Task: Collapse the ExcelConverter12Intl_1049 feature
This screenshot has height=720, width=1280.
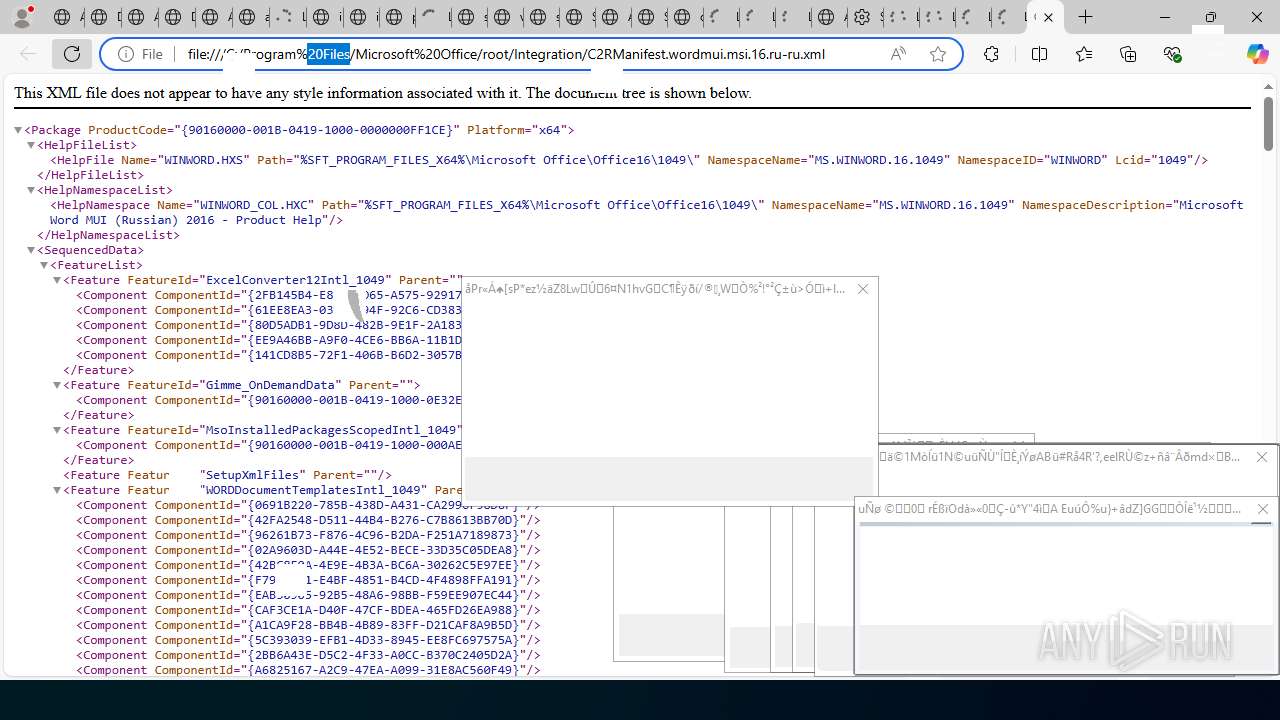Action: pos(57,280)
